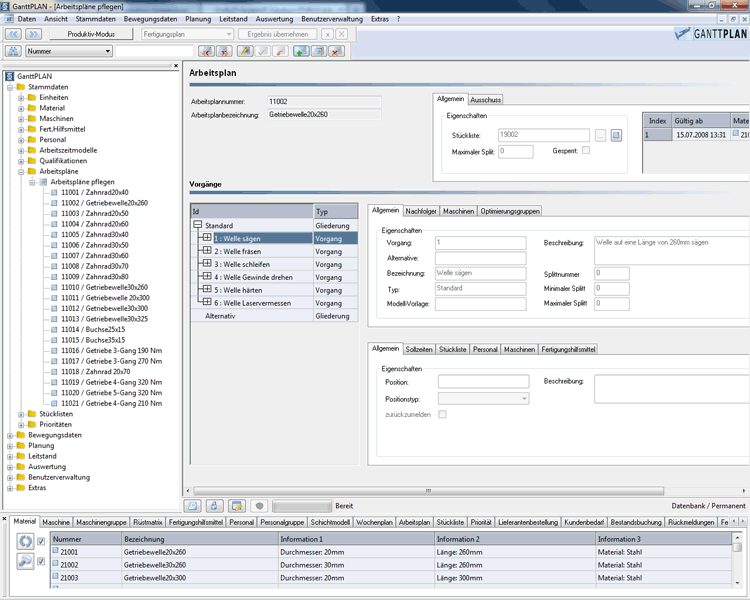Screen dimensions: 750x600
Task: Open the Nummer search field dropdown
Action: pos(108,51)
